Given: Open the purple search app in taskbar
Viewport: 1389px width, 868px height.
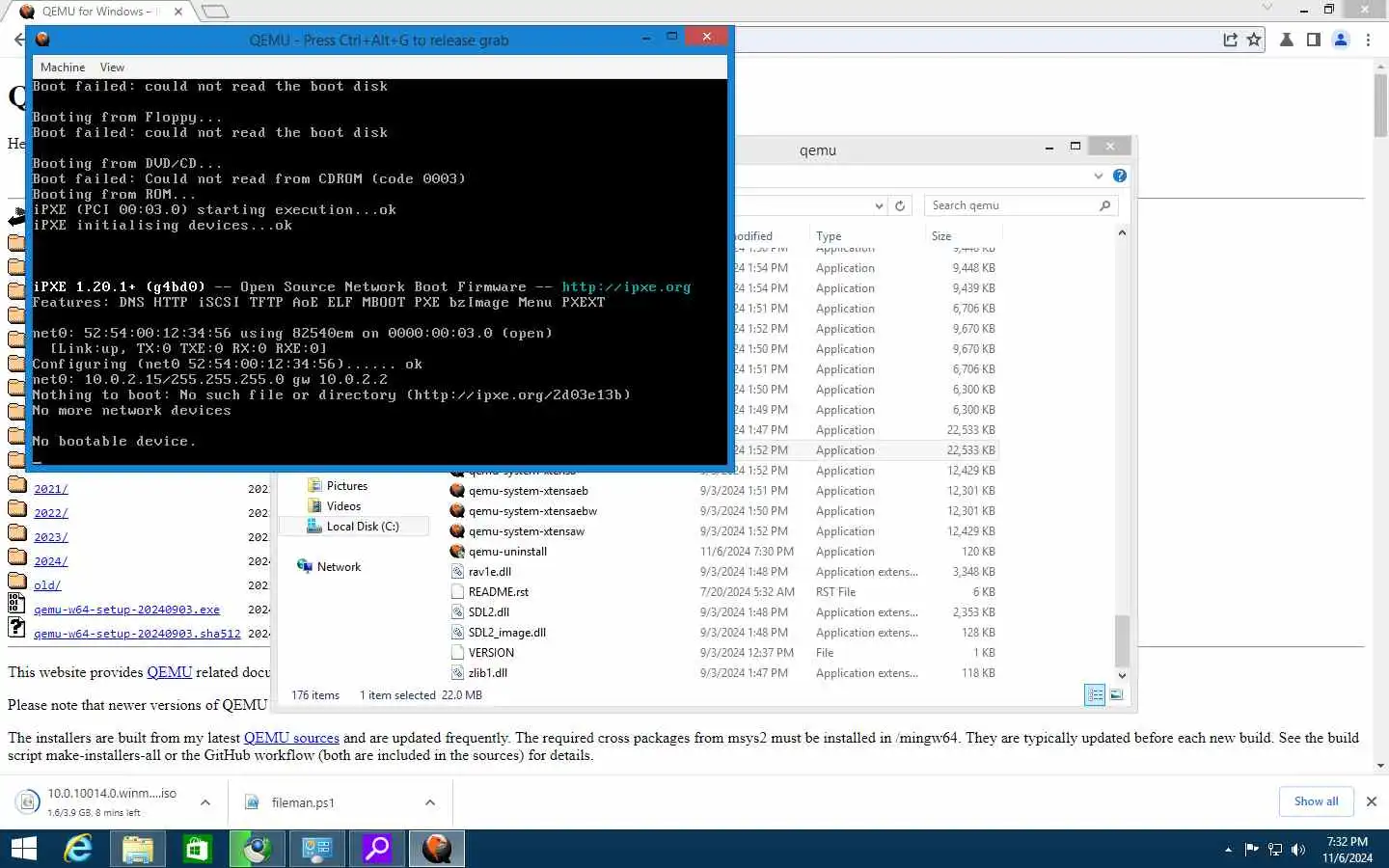Looking at the screenshot, I should coord(376,849).
